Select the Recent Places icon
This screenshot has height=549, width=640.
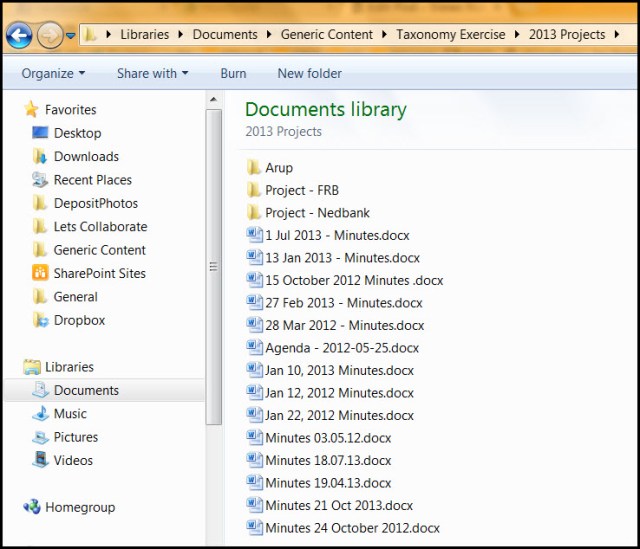(x=40, y=180)
